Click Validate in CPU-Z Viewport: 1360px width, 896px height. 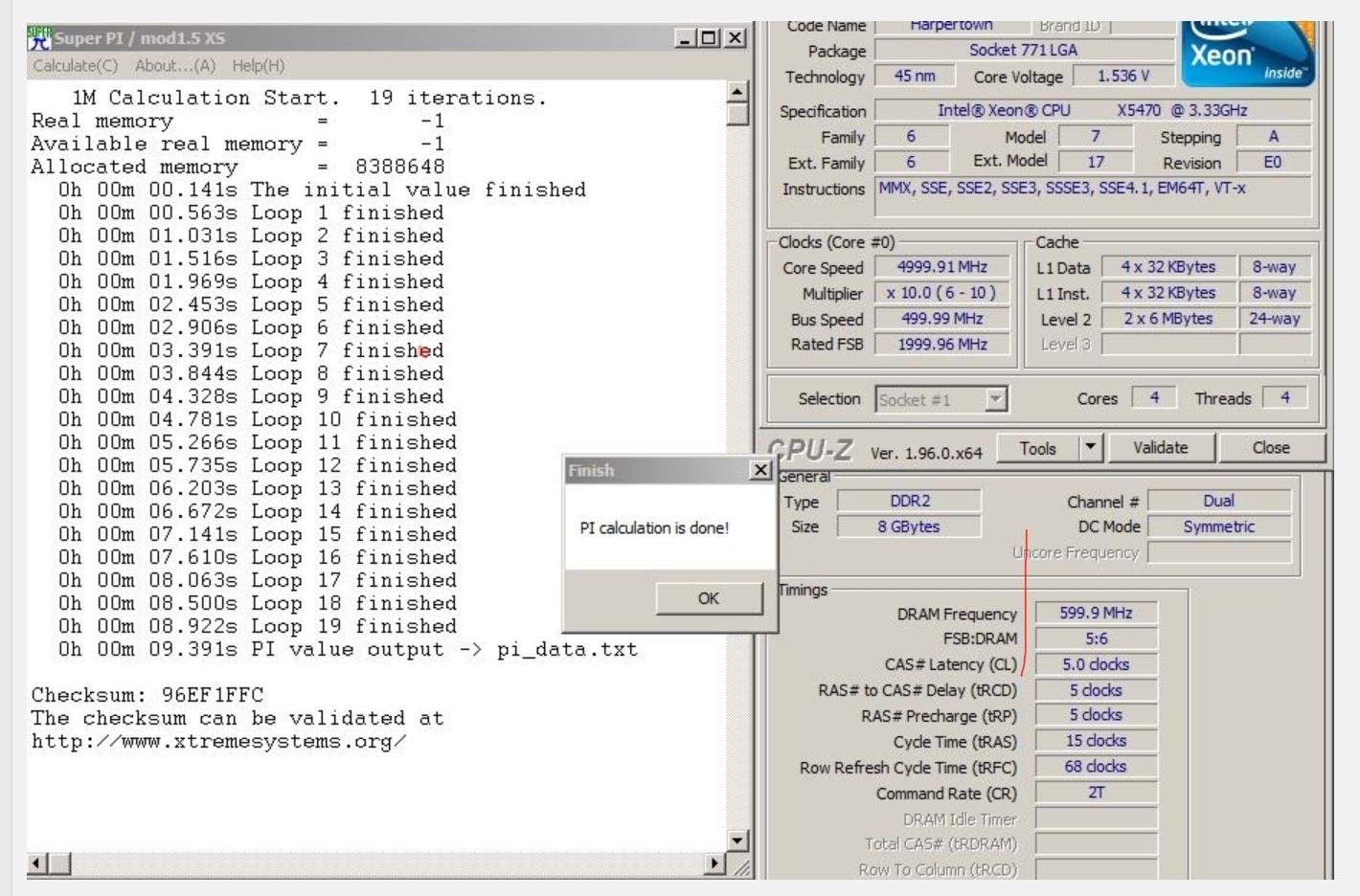pyautogui.click(x=1161, y=446)
